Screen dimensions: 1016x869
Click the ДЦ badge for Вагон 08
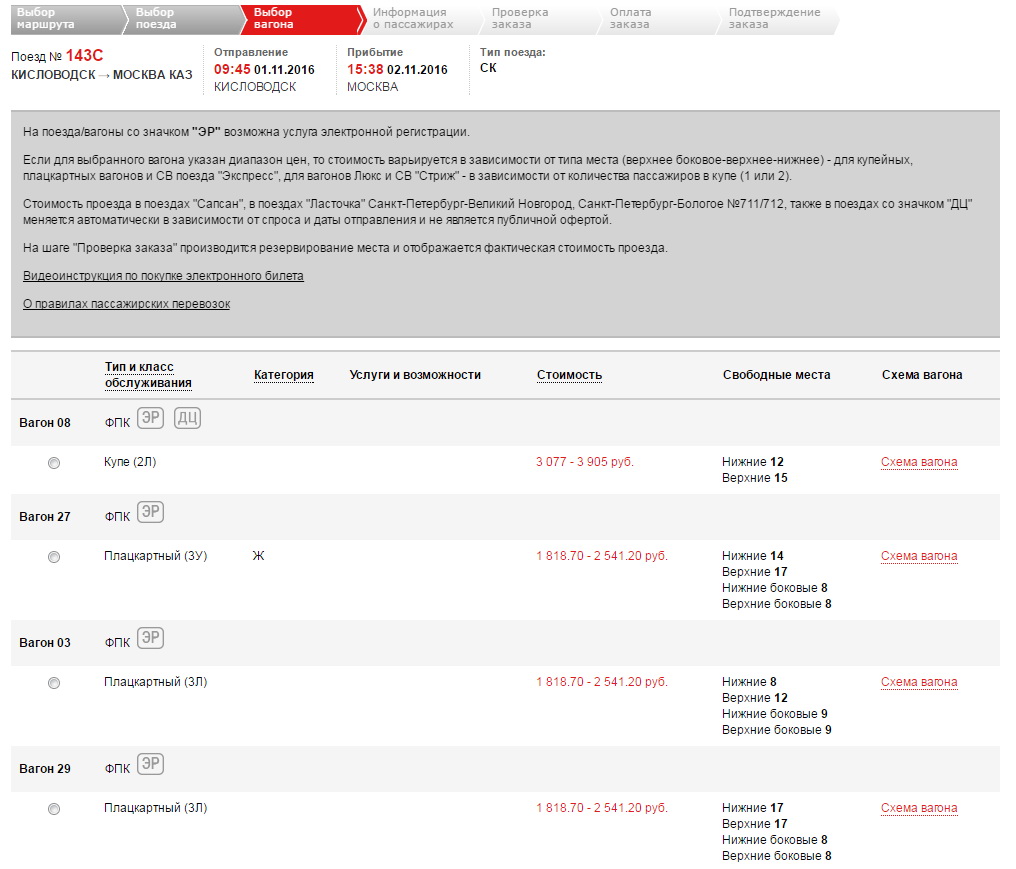point(187,418)
